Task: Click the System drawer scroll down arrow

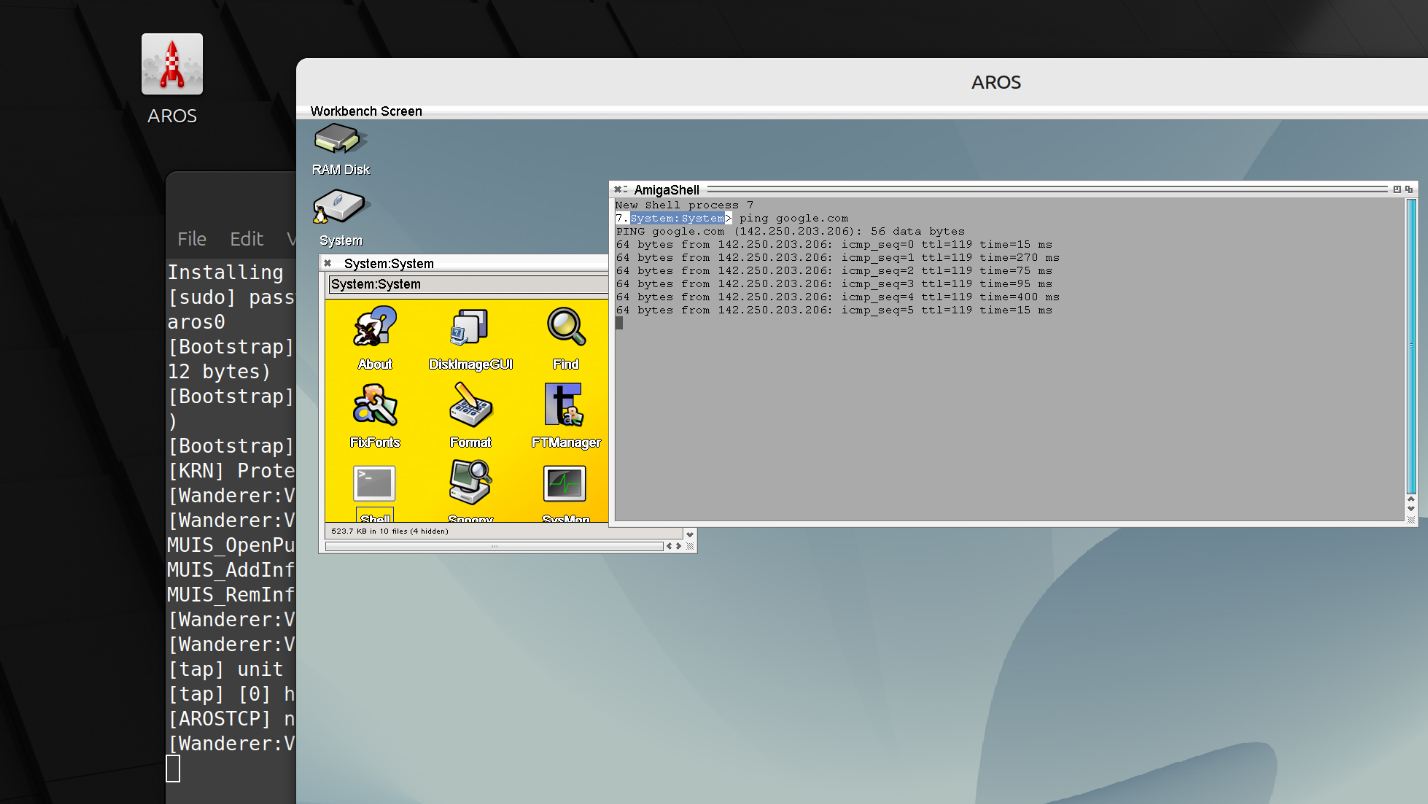Action: pyautogui.click(x=689, y=533)
